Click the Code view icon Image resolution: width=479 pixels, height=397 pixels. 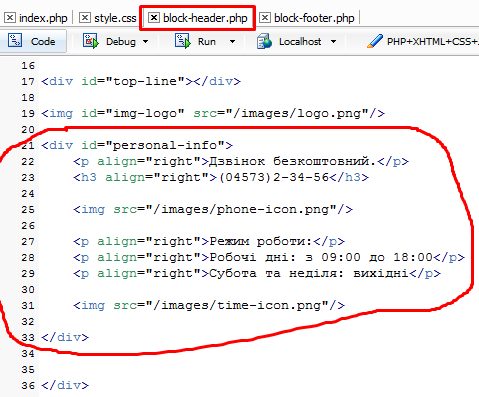tap(15, 41)
